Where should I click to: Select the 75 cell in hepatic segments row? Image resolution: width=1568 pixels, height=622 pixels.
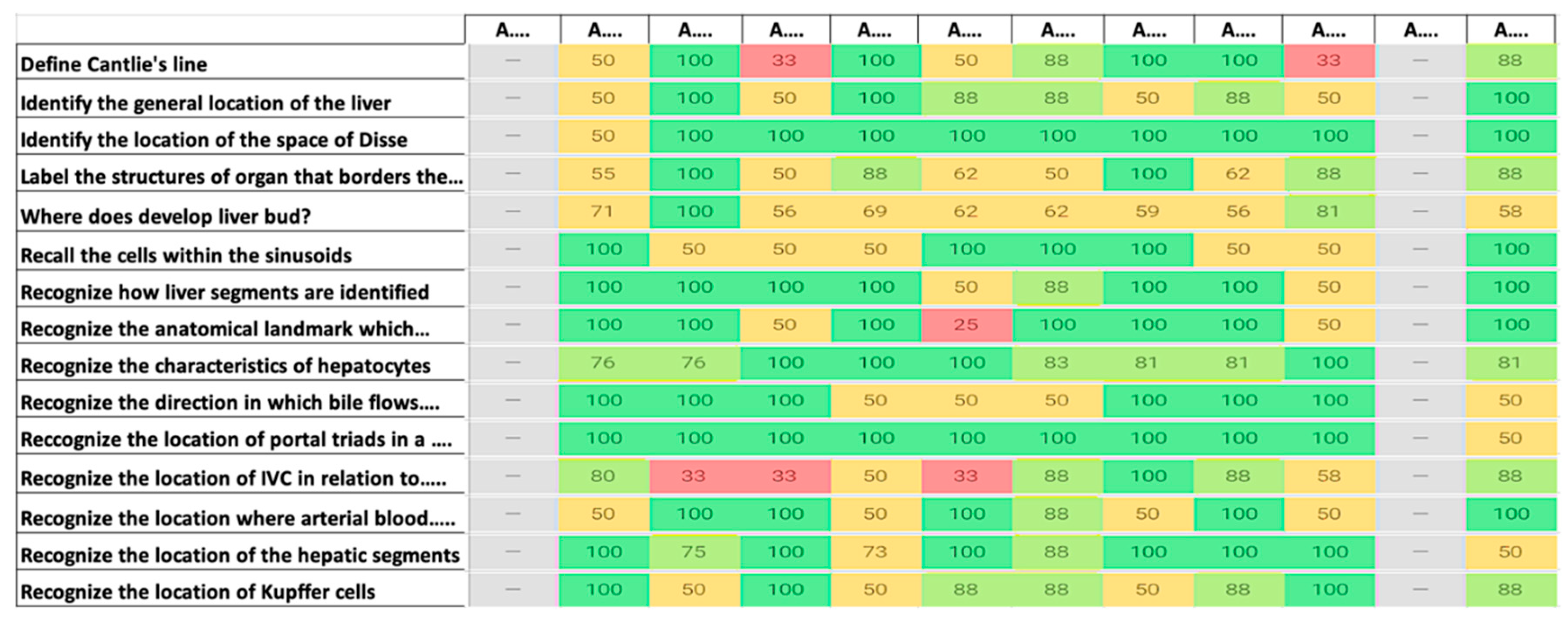coord(693,552)
